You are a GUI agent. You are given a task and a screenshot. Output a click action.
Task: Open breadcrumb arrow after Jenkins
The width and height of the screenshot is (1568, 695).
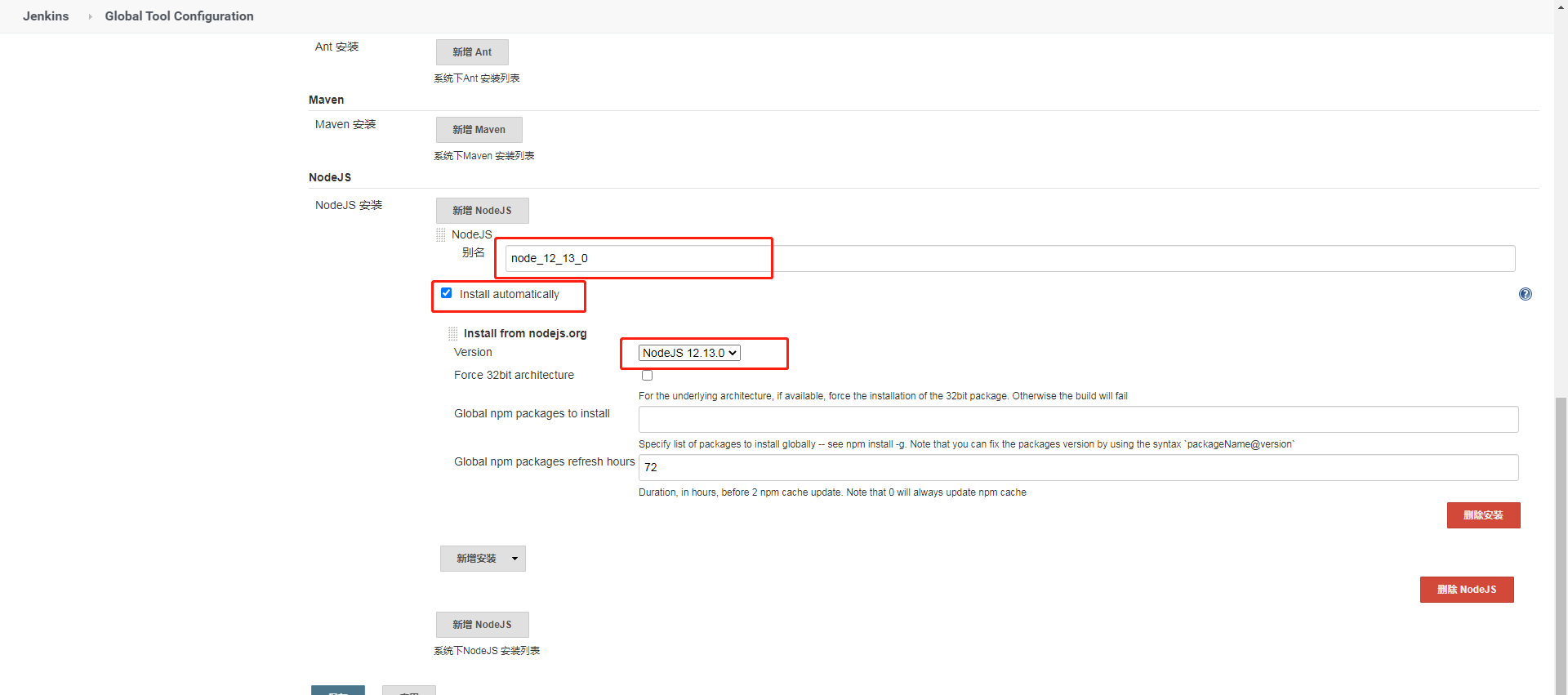90,16
